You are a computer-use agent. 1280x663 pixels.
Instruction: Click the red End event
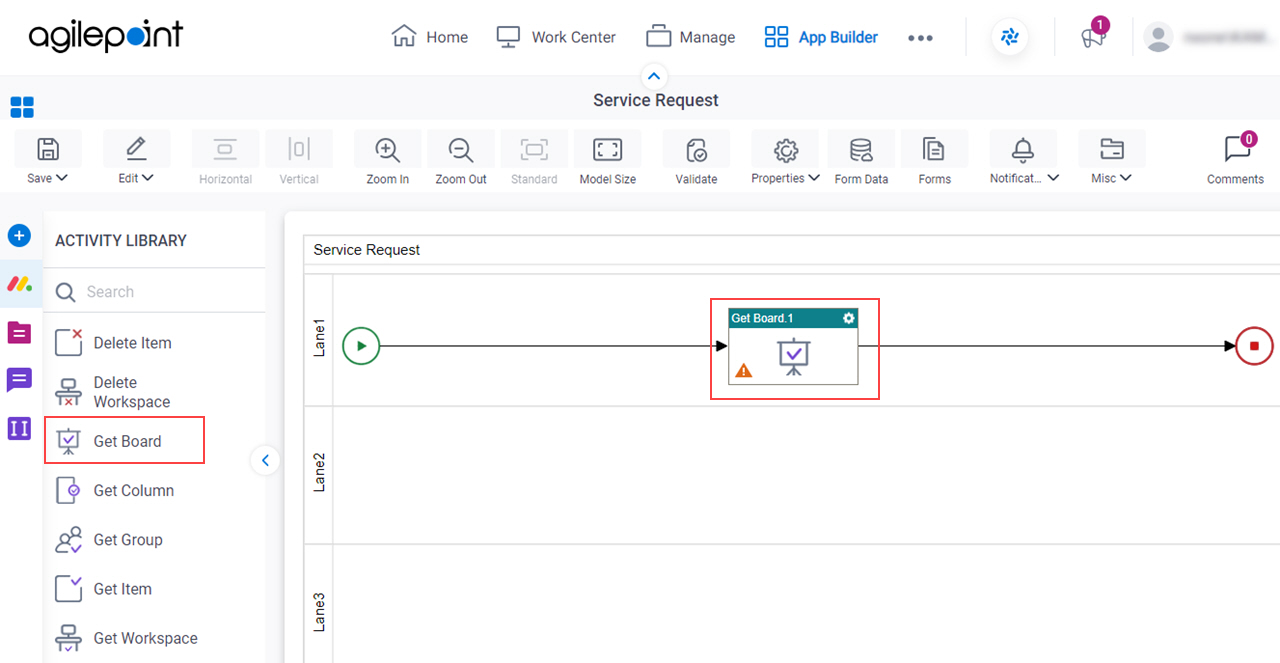pos(1254,346)
